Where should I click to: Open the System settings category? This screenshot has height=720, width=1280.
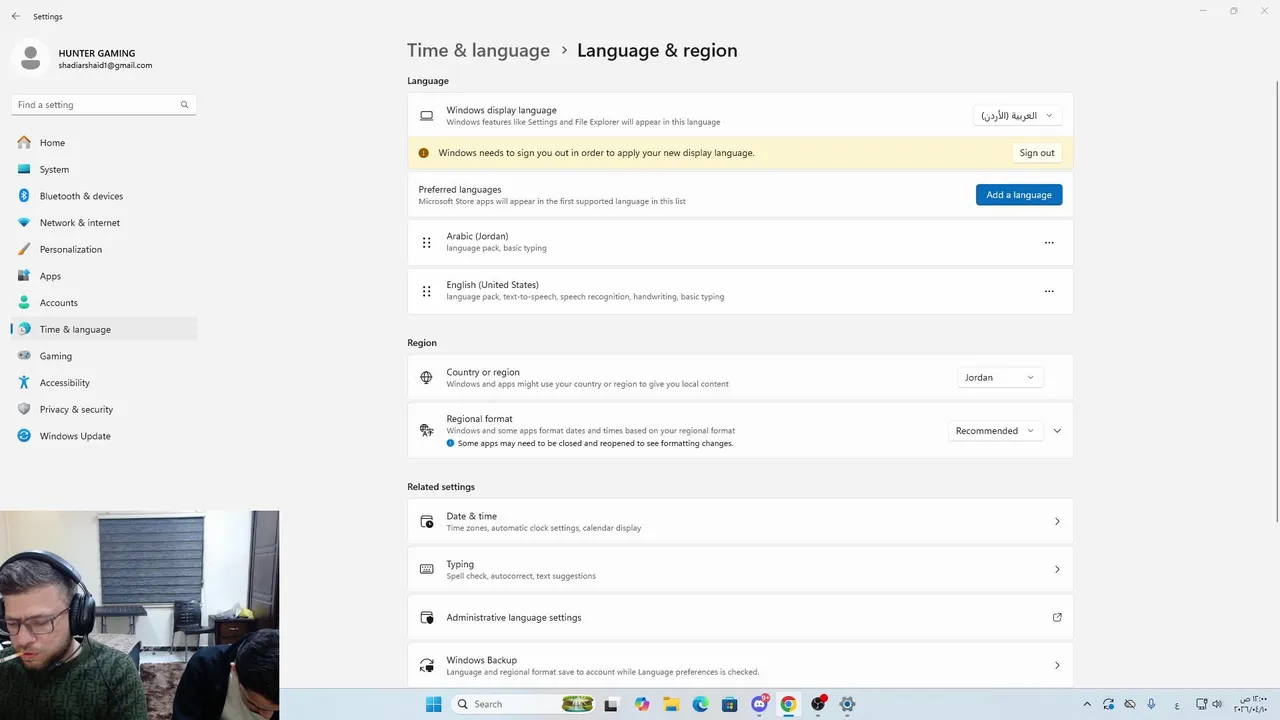(104, 169)
